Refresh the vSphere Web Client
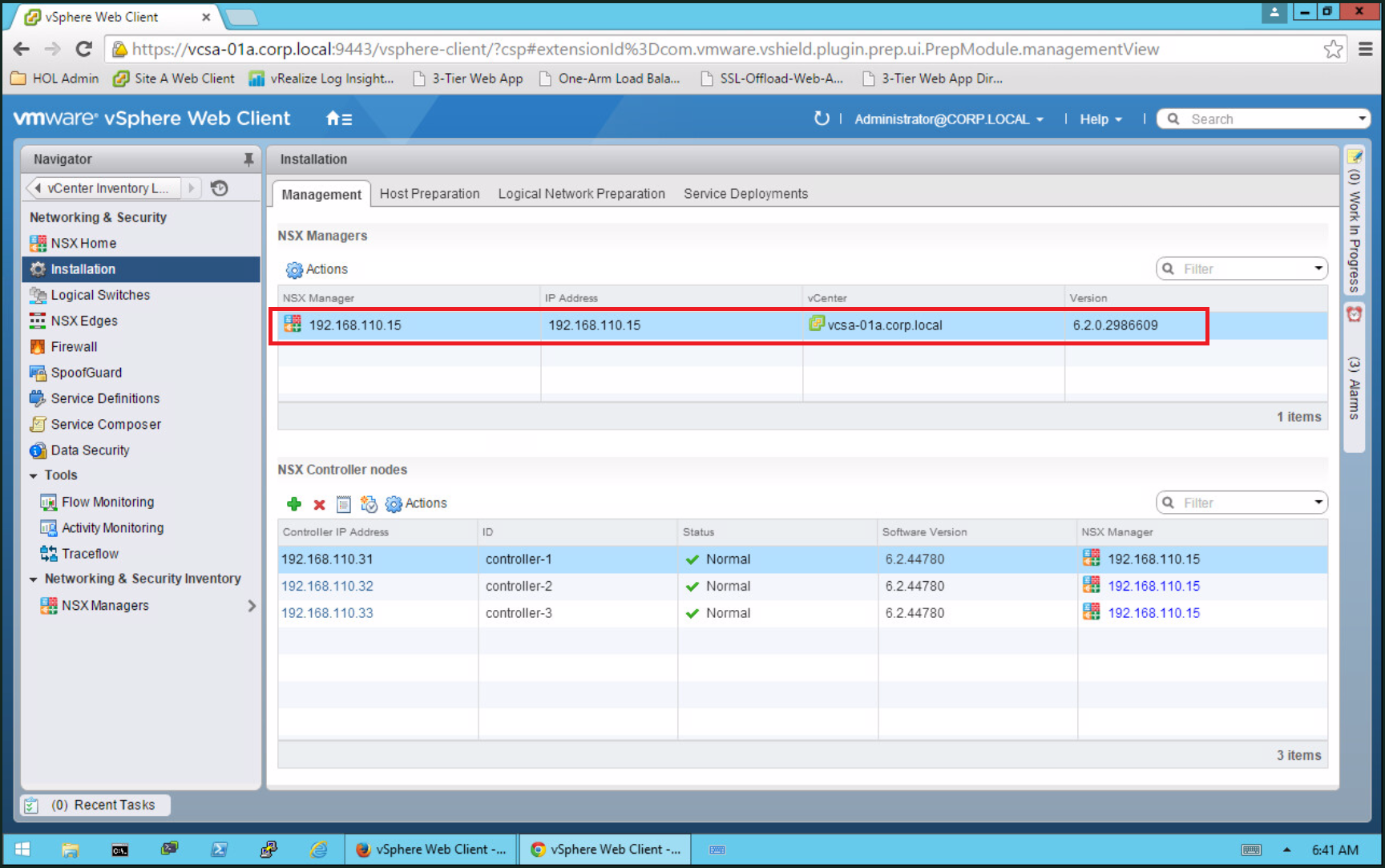Image resolution: width=1385 pixels, height=868 pixels. pos(822,119)
